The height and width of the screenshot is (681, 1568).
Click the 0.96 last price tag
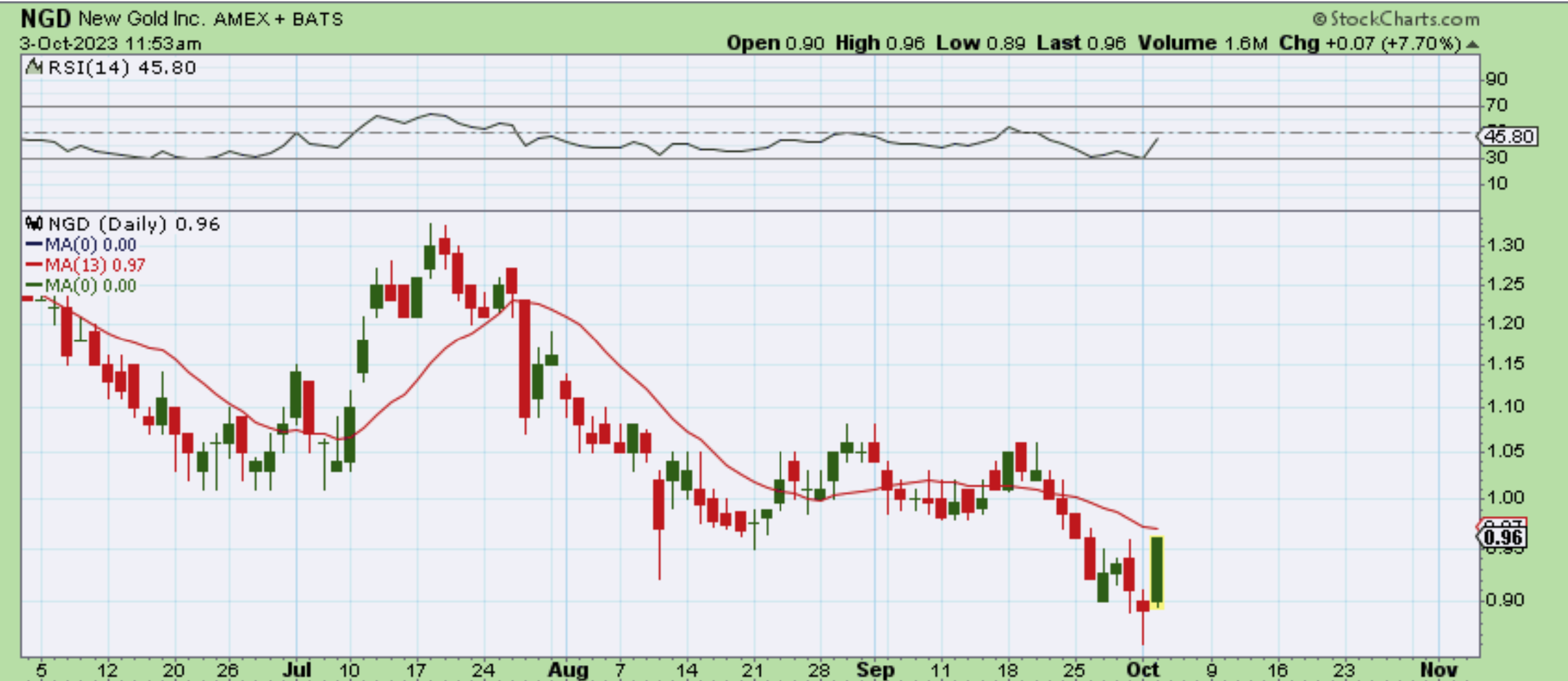click(x=1503, y=537)
